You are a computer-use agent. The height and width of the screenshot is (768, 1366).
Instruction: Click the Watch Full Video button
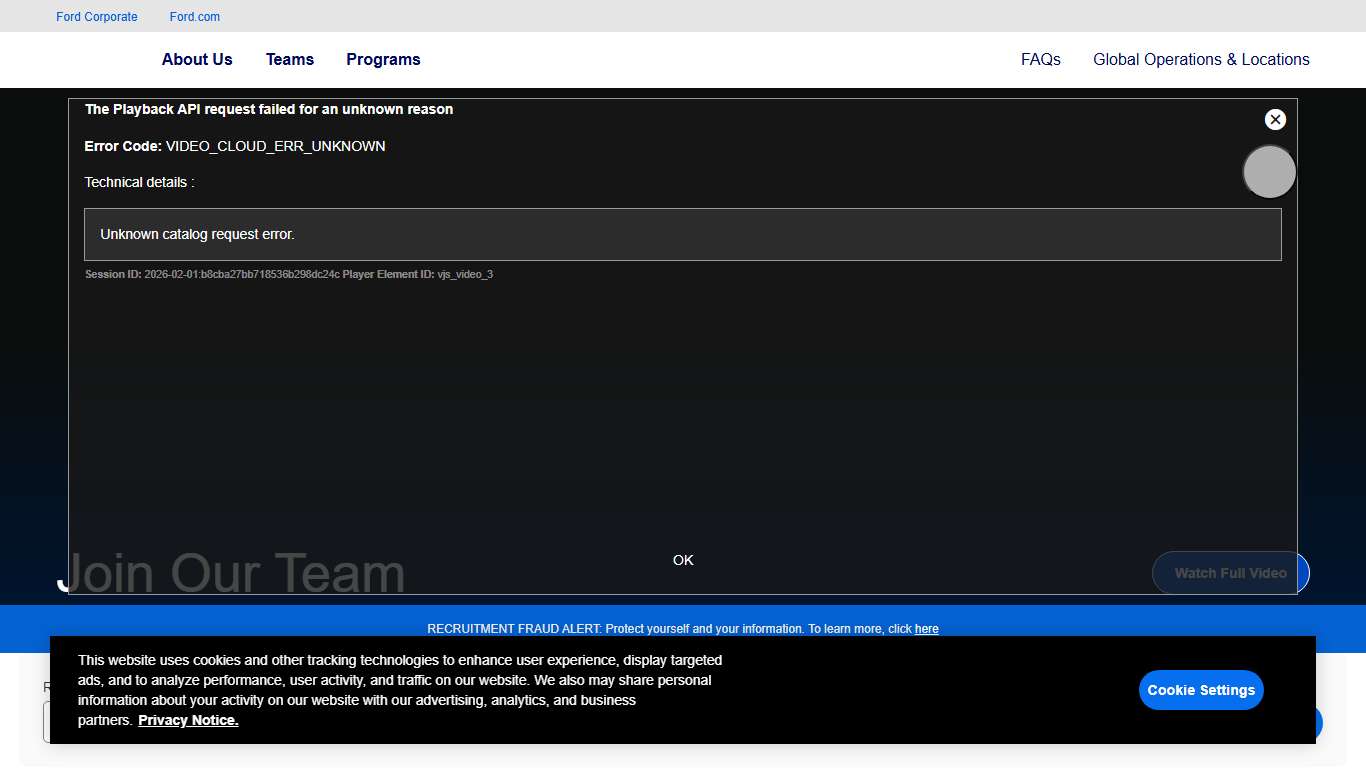[x=1230, y=573]
